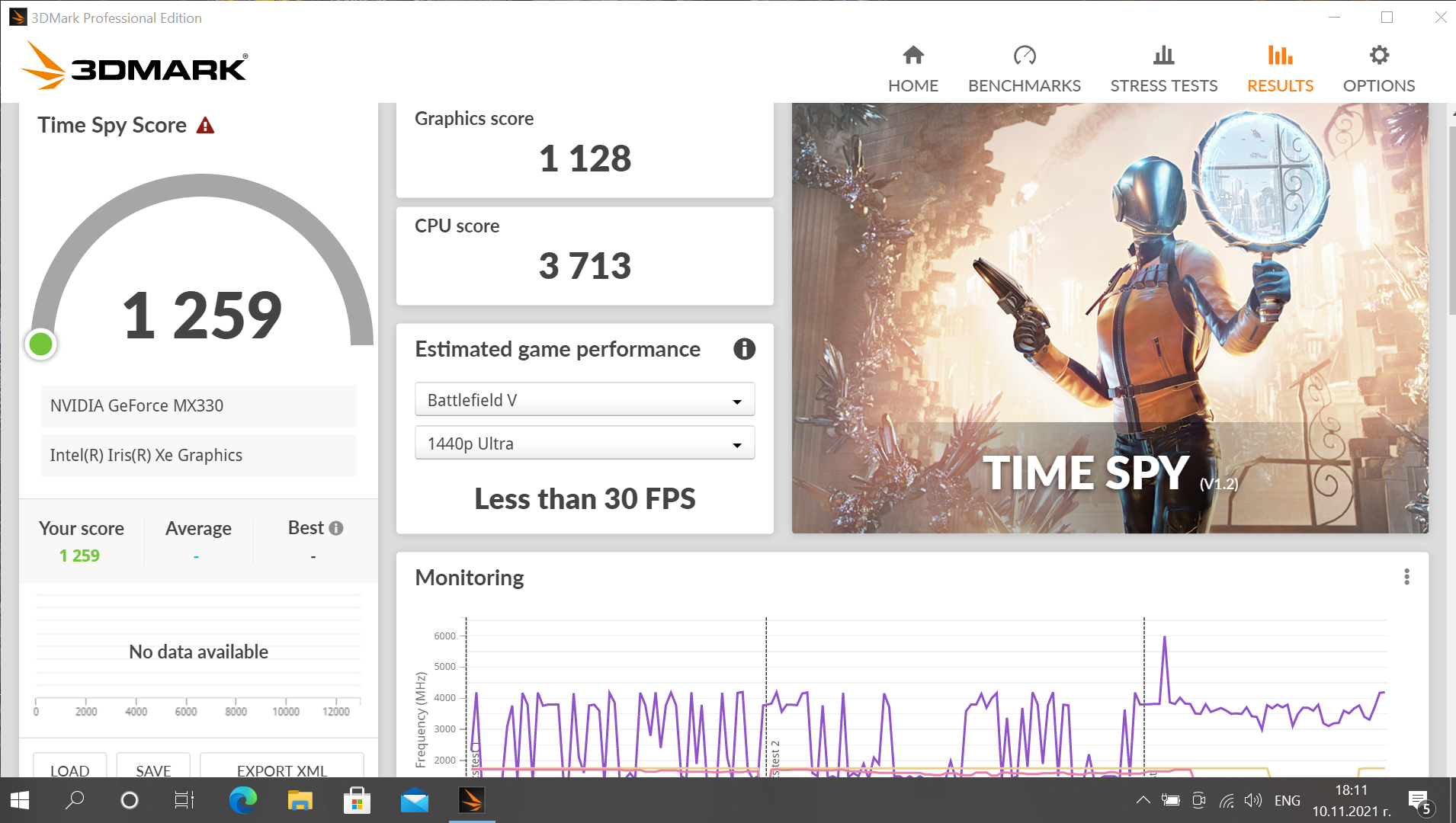Show hidden system tray icons
Viewport: 1456px width, 823px height.
(x=1143, y=800)
